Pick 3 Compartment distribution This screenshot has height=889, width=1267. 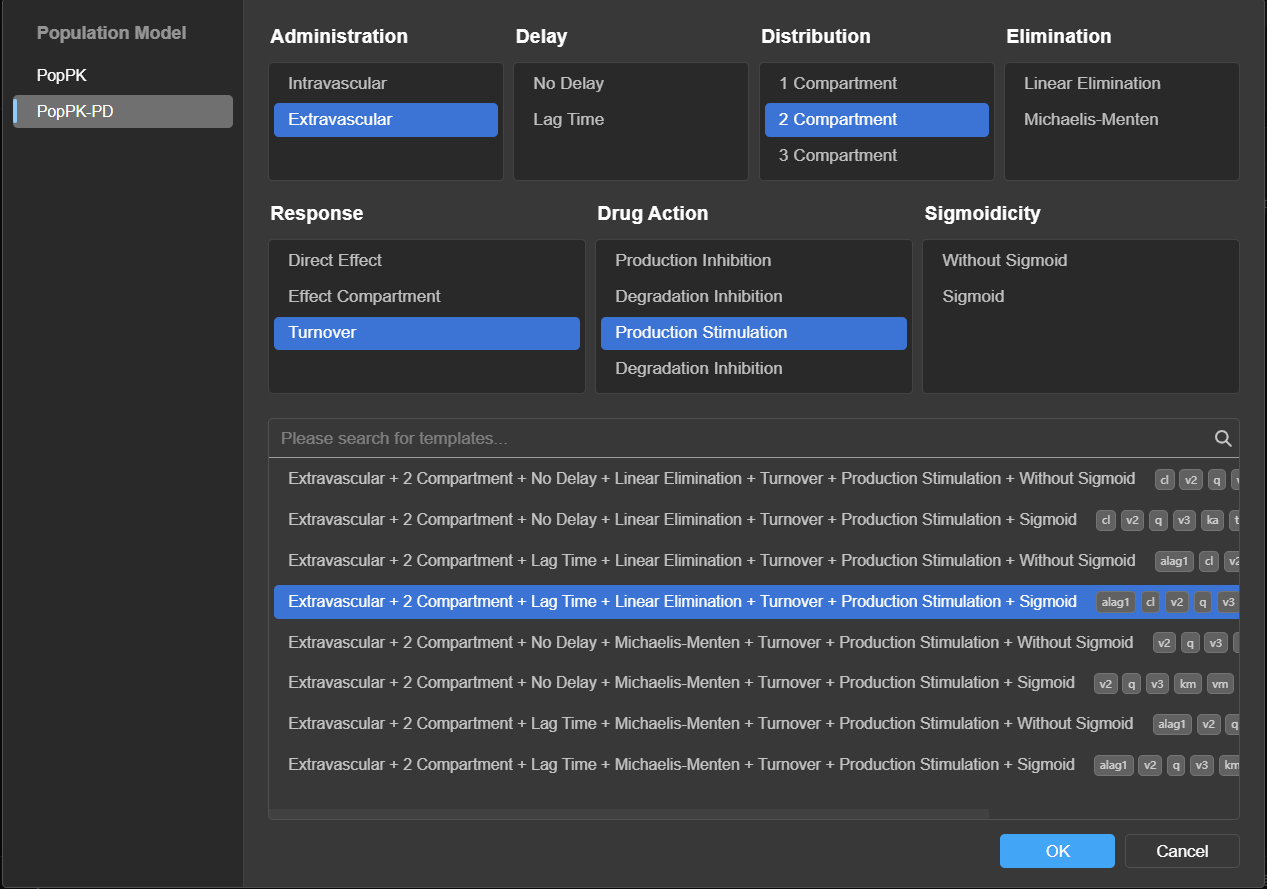click(x=877, y=155)
